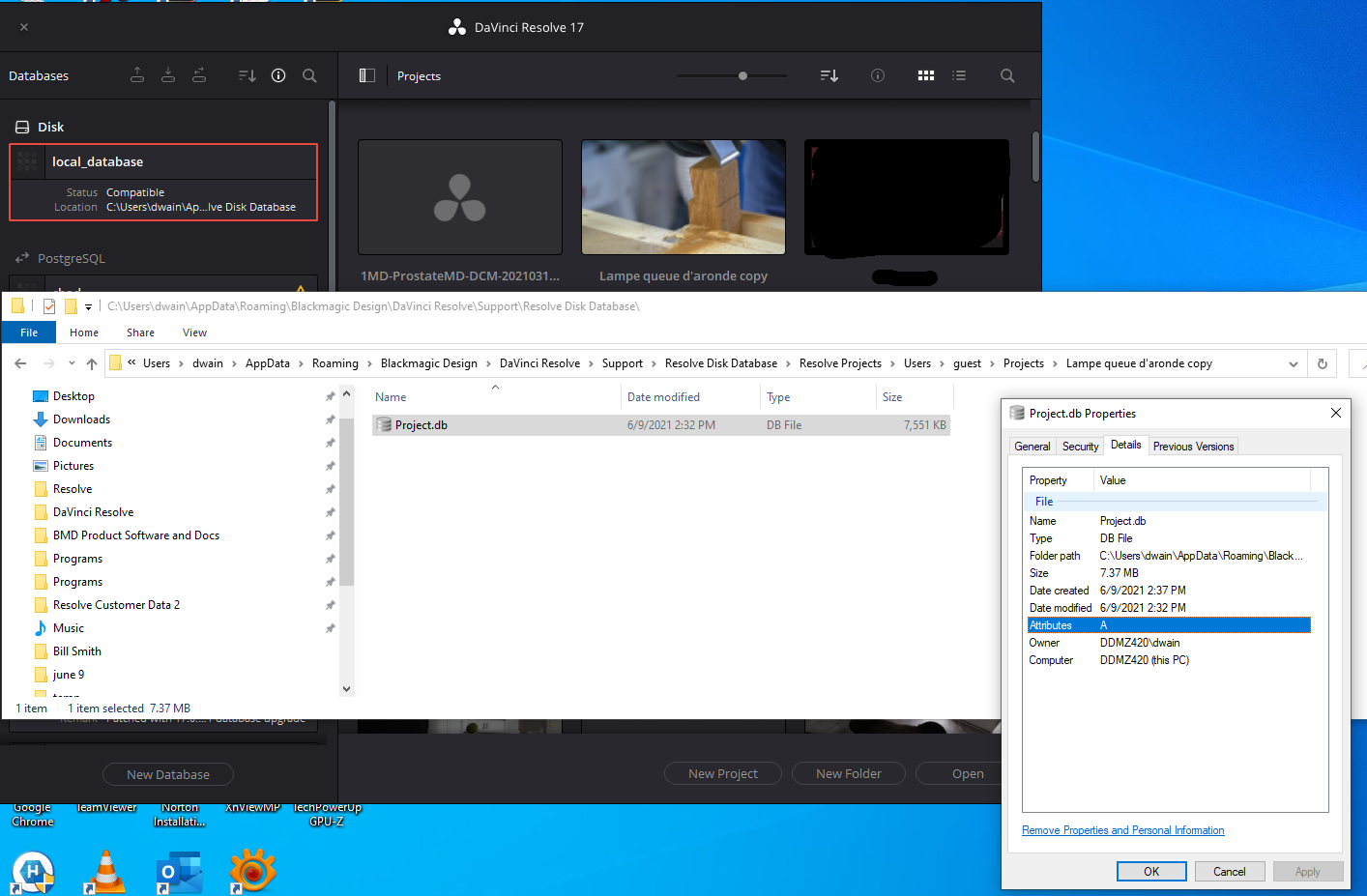The width and height of the screenshot is (1367, 896).
Task: Open the Share ribbon tab
Action: 140,332
